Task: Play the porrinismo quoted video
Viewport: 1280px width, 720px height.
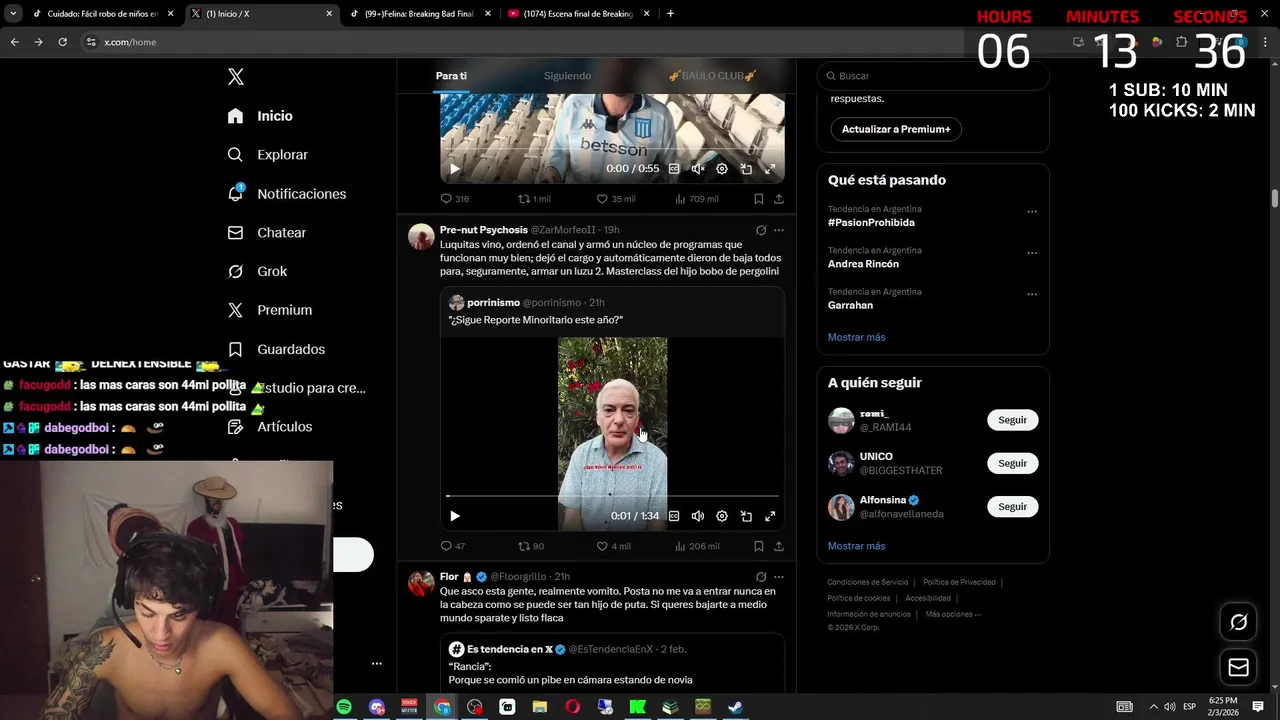Action: (454, 516)
